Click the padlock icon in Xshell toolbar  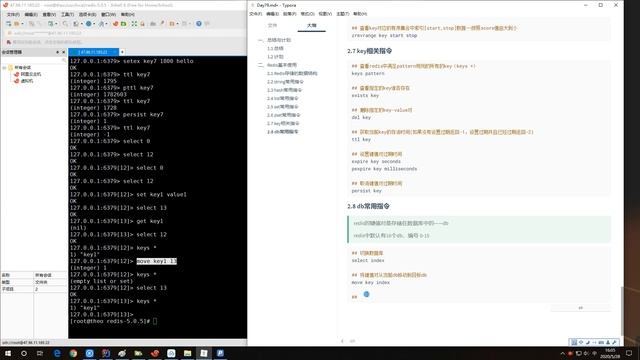[142, 24]
